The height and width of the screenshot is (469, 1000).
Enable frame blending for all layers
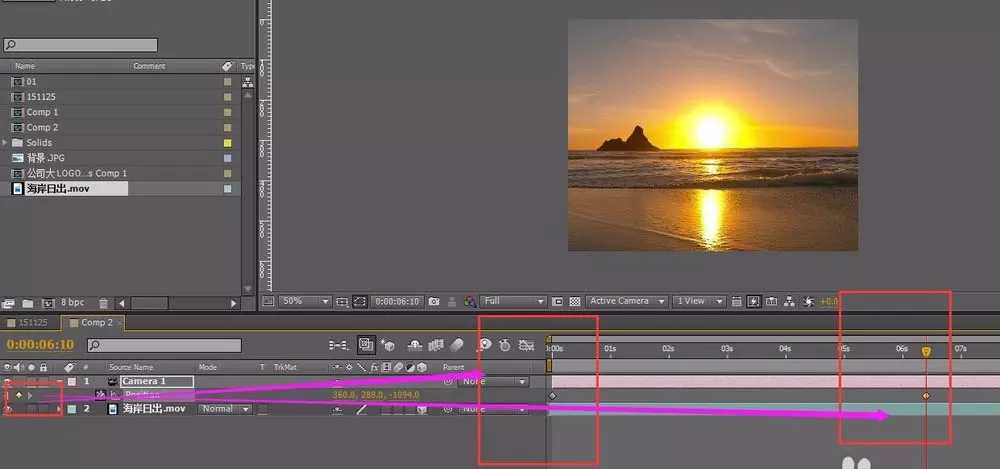tap(436, 345)
